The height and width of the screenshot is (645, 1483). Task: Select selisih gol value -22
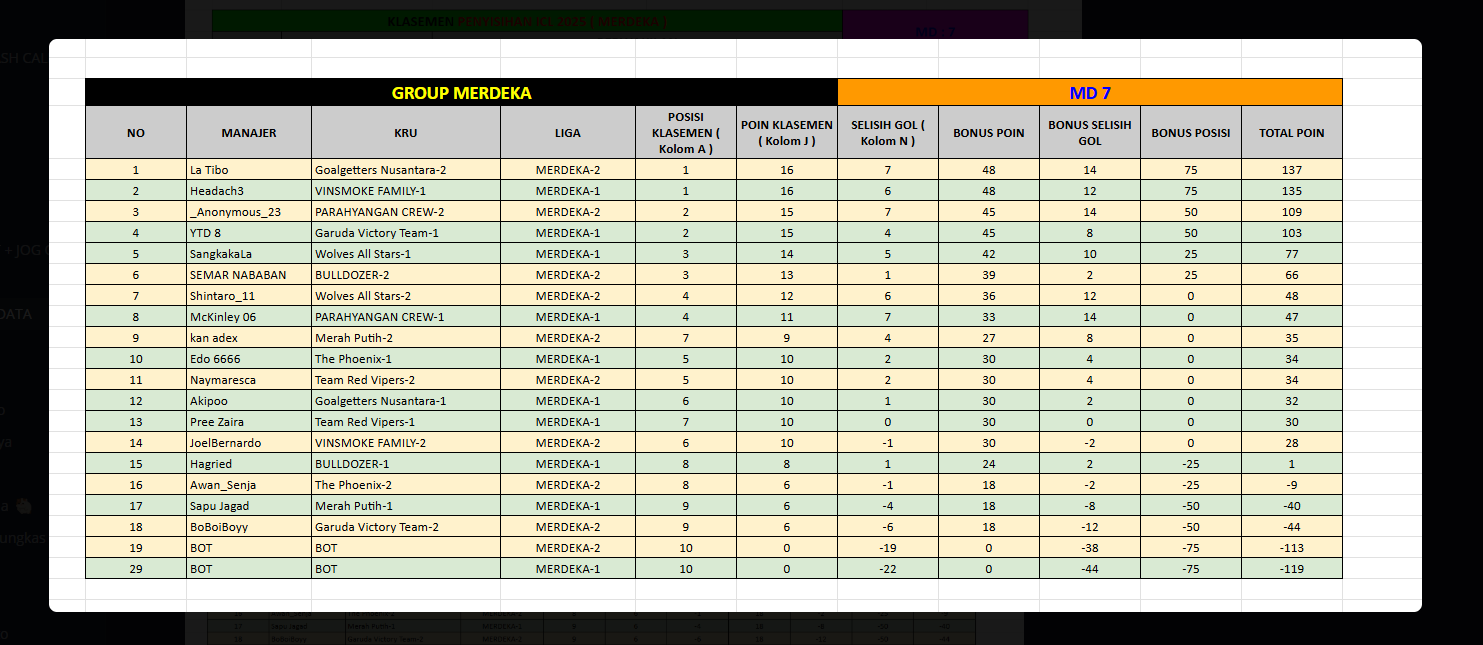888,569
